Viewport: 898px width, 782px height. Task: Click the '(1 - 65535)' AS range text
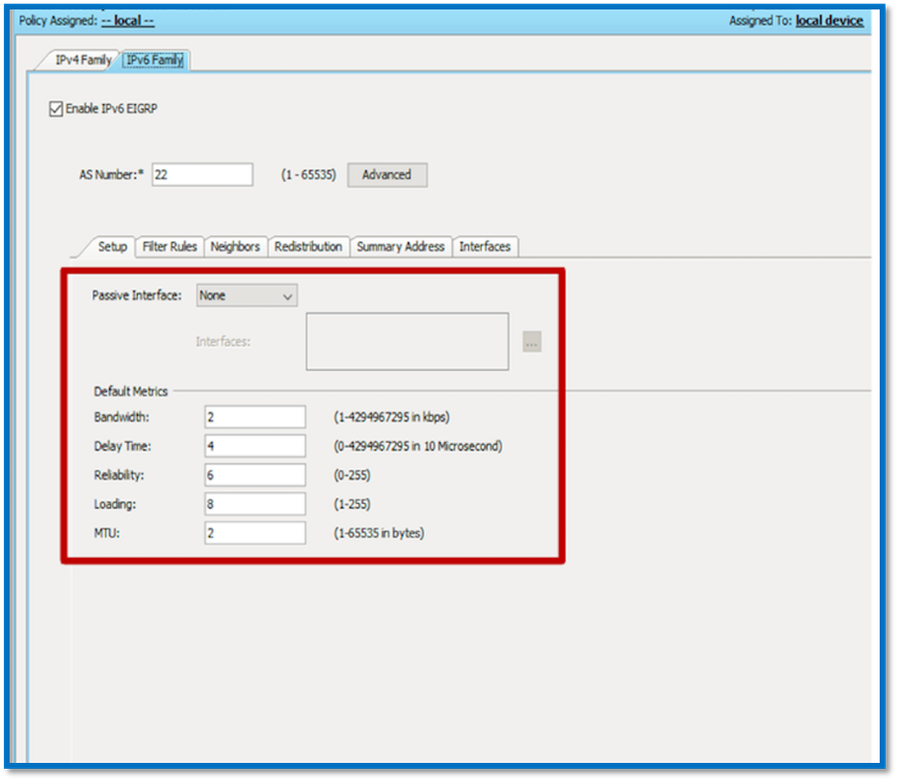pos(308,175)
